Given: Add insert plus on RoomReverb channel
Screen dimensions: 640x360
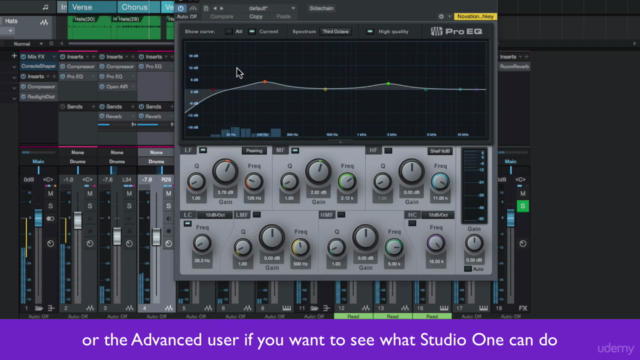Looking at the screenshot, I should (527, 57).
